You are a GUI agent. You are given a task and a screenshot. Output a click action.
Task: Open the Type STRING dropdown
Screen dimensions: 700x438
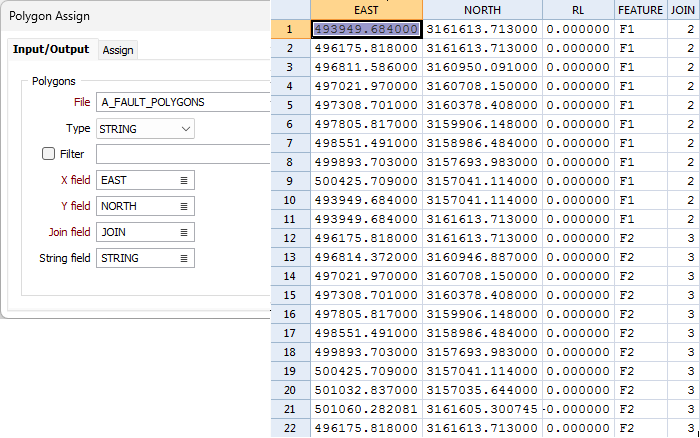(145, 129)
